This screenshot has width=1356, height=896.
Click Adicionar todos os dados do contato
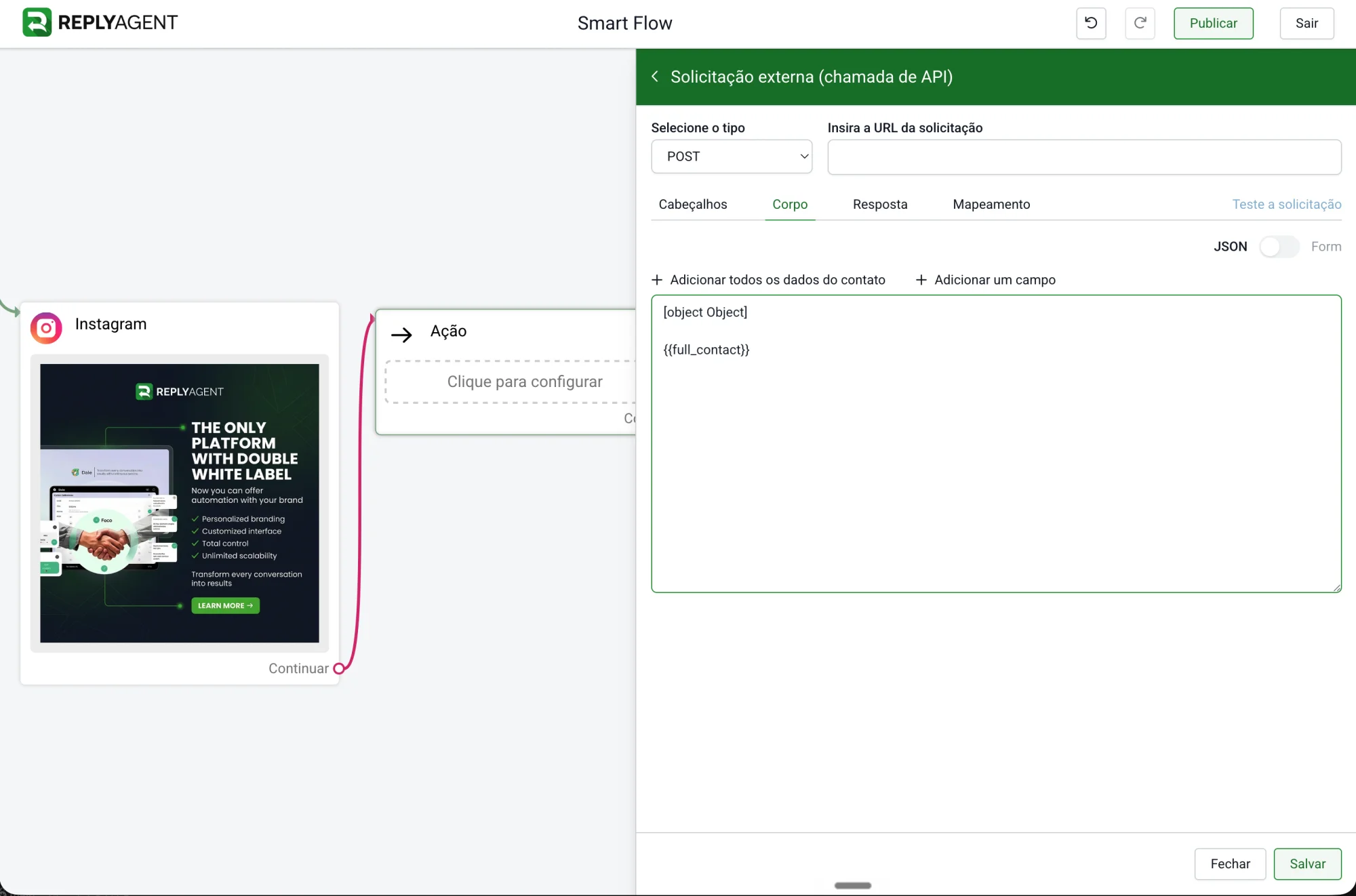pyautogui.click(x=768, y=280)
